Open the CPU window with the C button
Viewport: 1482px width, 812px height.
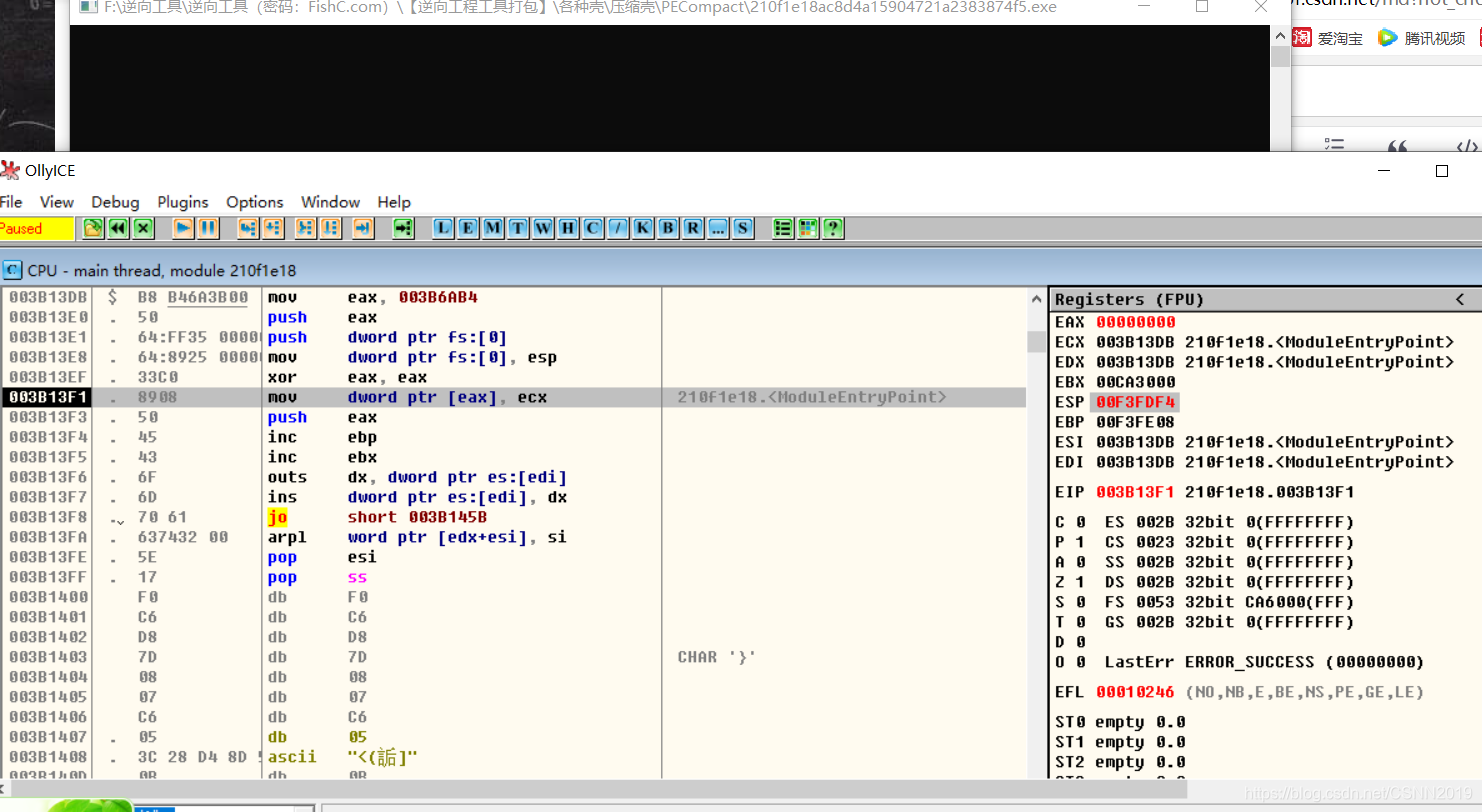coord(593,228)
